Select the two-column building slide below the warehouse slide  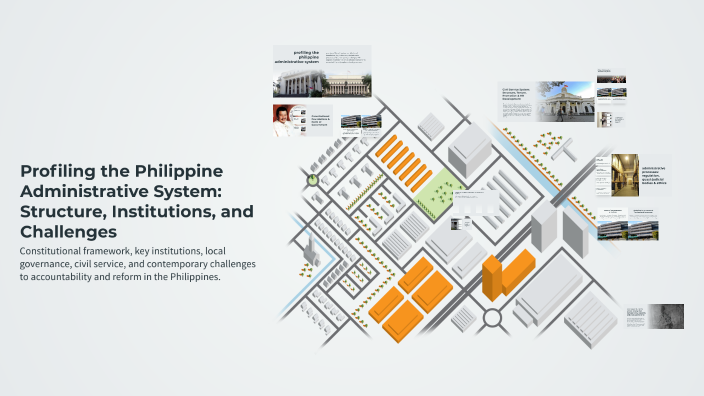coord(628,224)
